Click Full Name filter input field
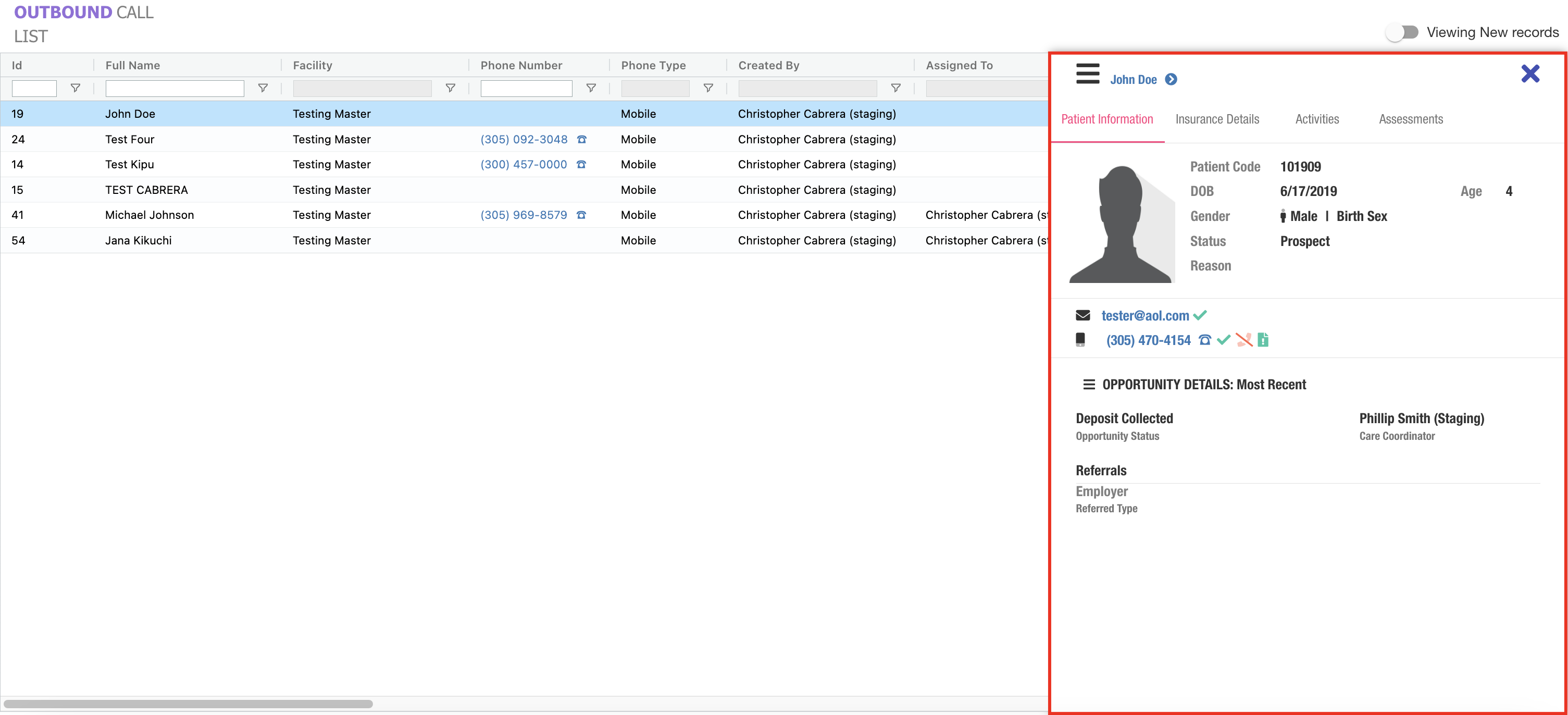This screenshot has height=715, width=1568. click(x=175, y=88)
